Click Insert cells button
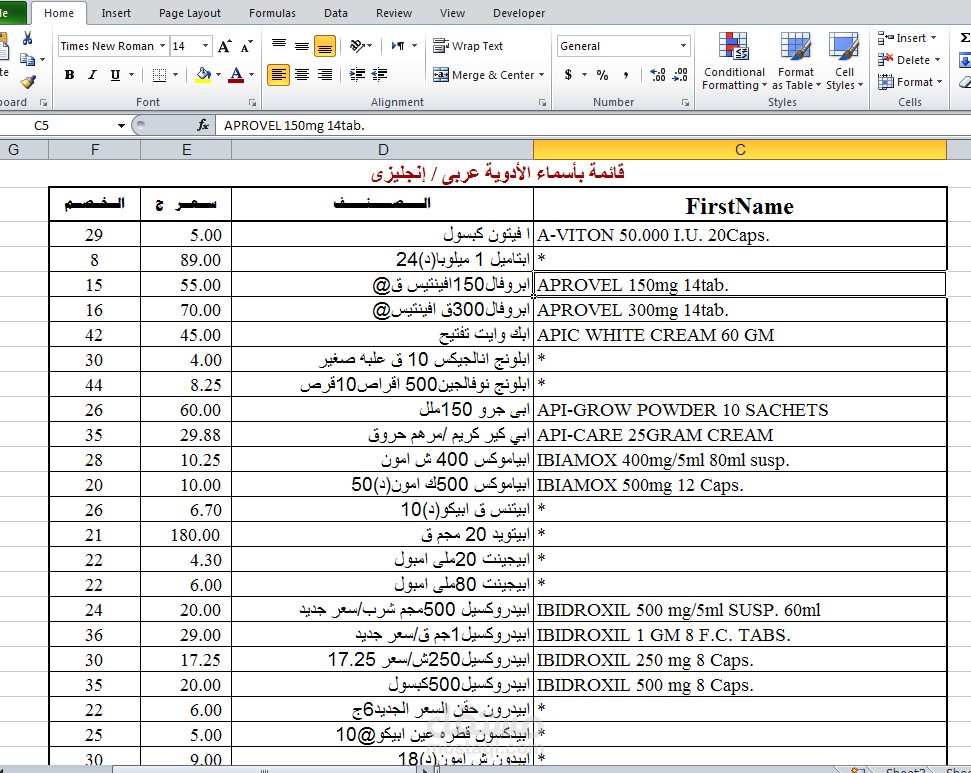 click(907, 38)
